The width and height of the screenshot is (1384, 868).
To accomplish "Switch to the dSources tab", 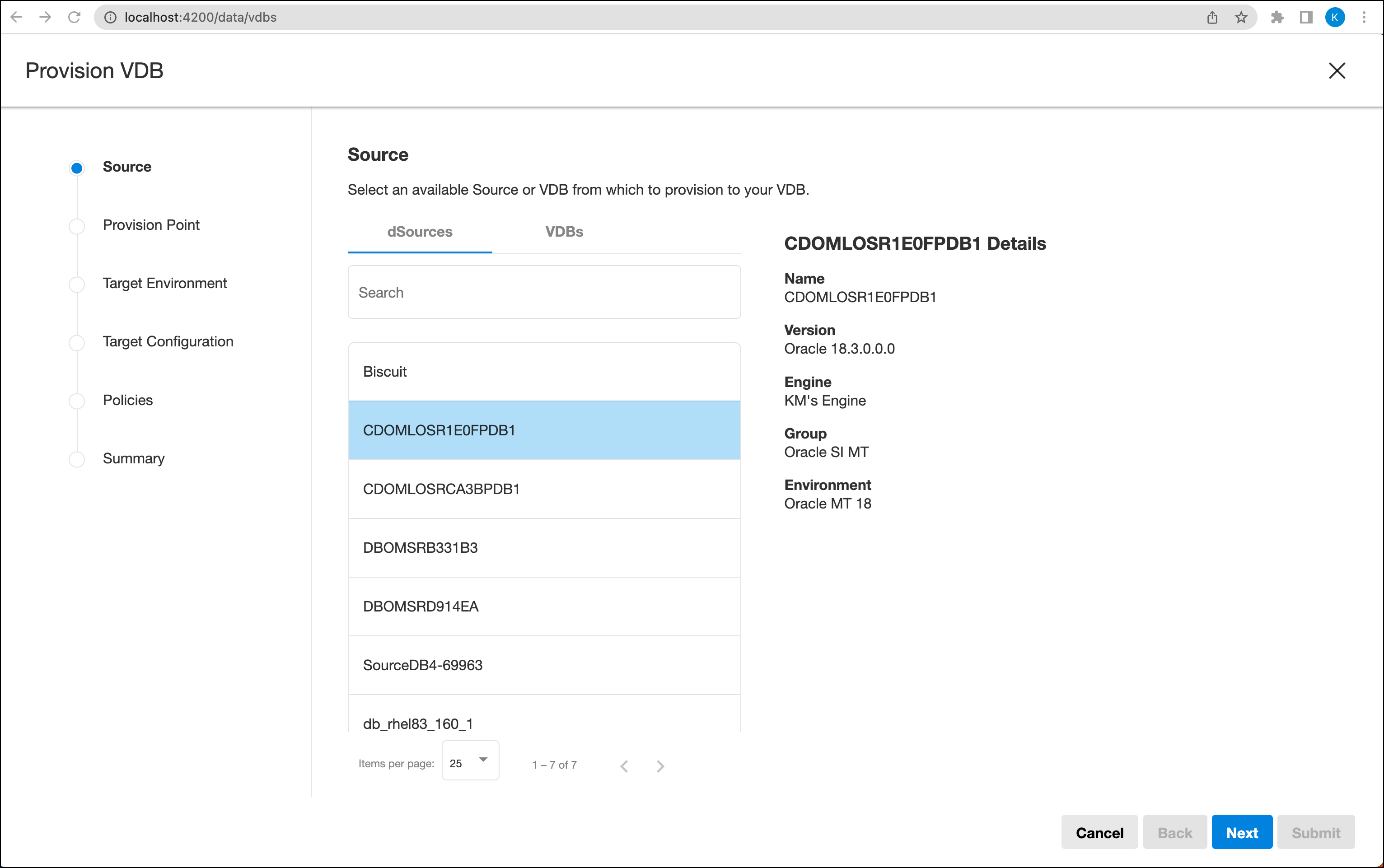I will coord(420,232).
